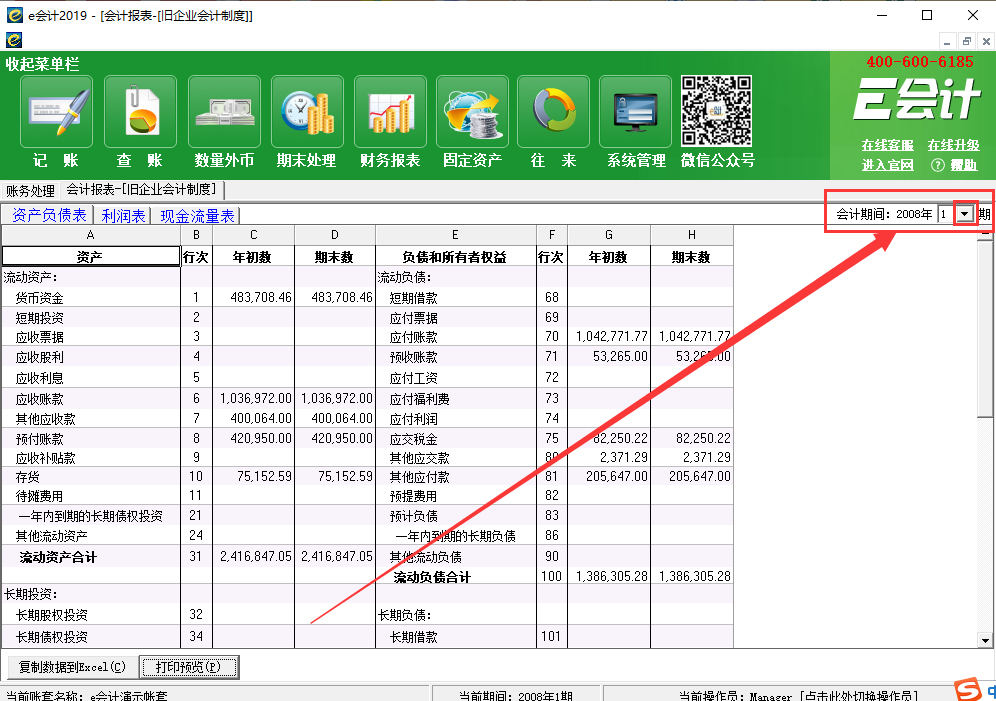Click the phone number 400-600-6185
The height and width of the screenshot is (701, 996).
coord(920,62)
